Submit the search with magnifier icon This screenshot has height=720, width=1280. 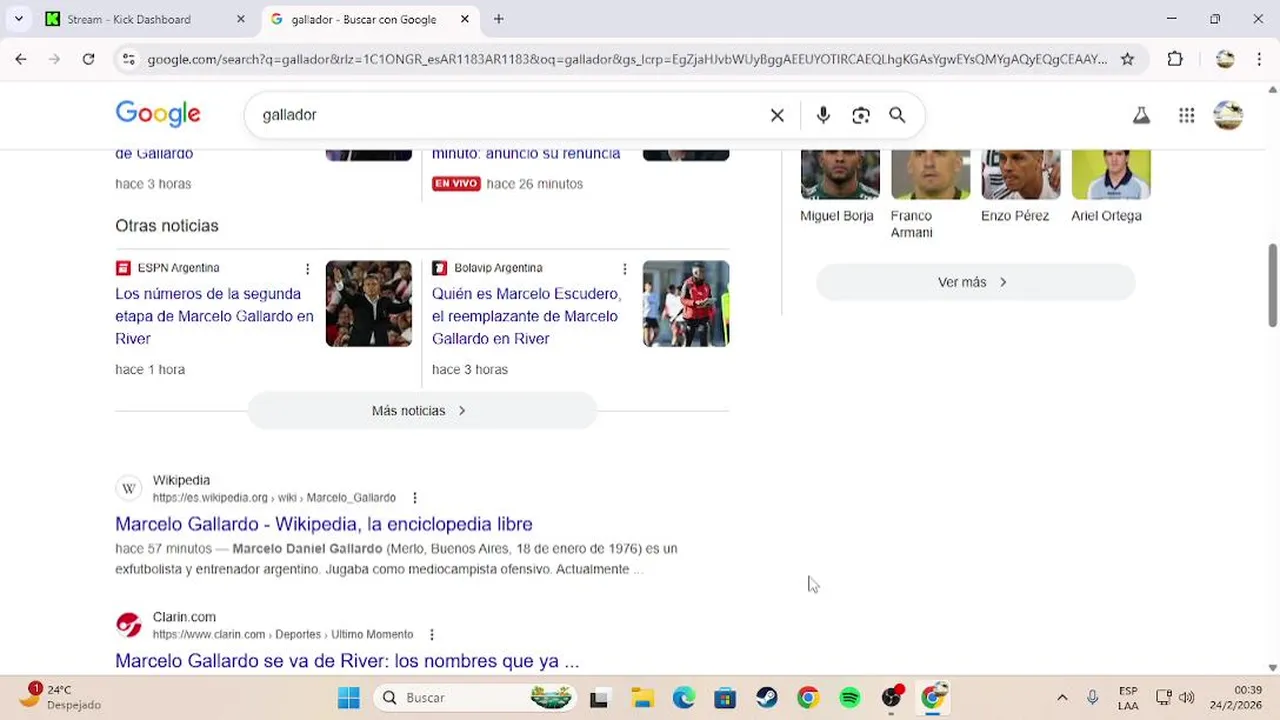897,115
